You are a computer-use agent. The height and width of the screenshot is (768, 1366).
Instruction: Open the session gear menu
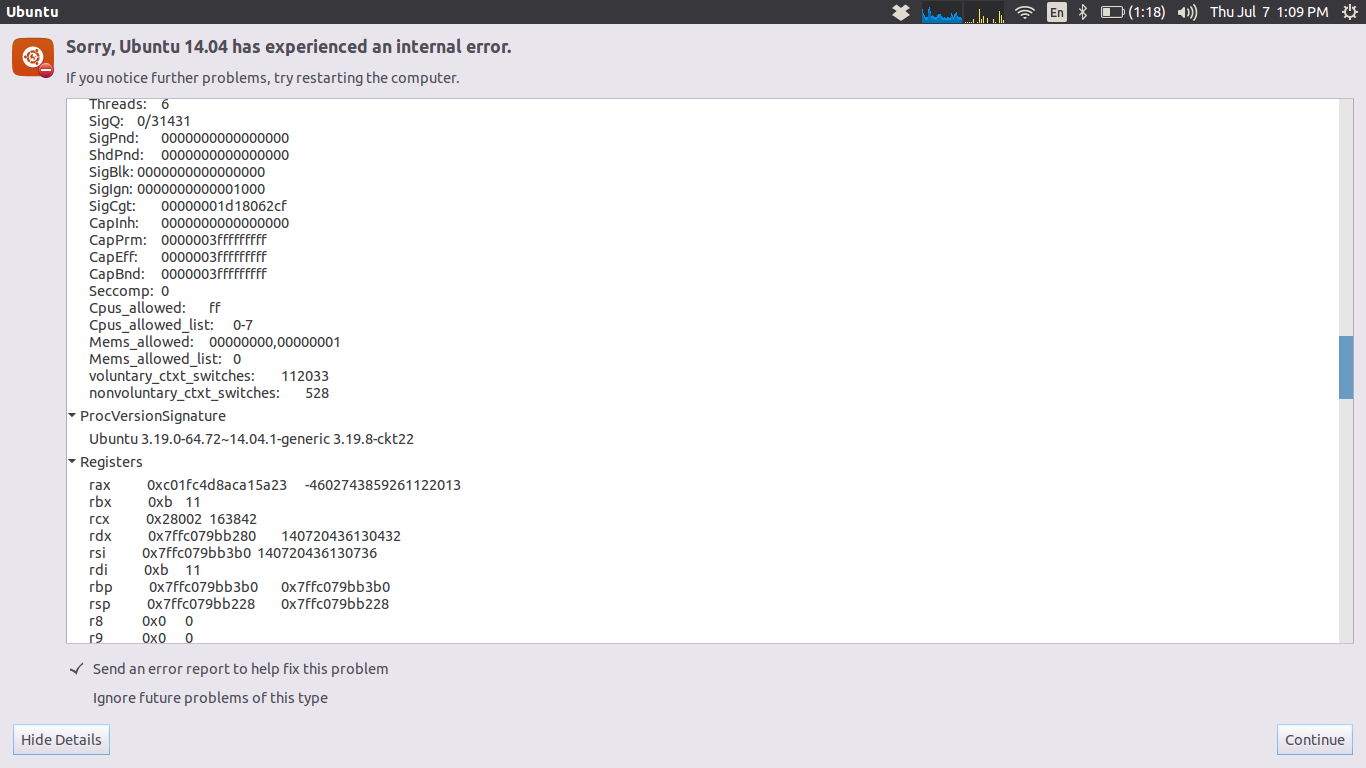[x=1350, y=12]
